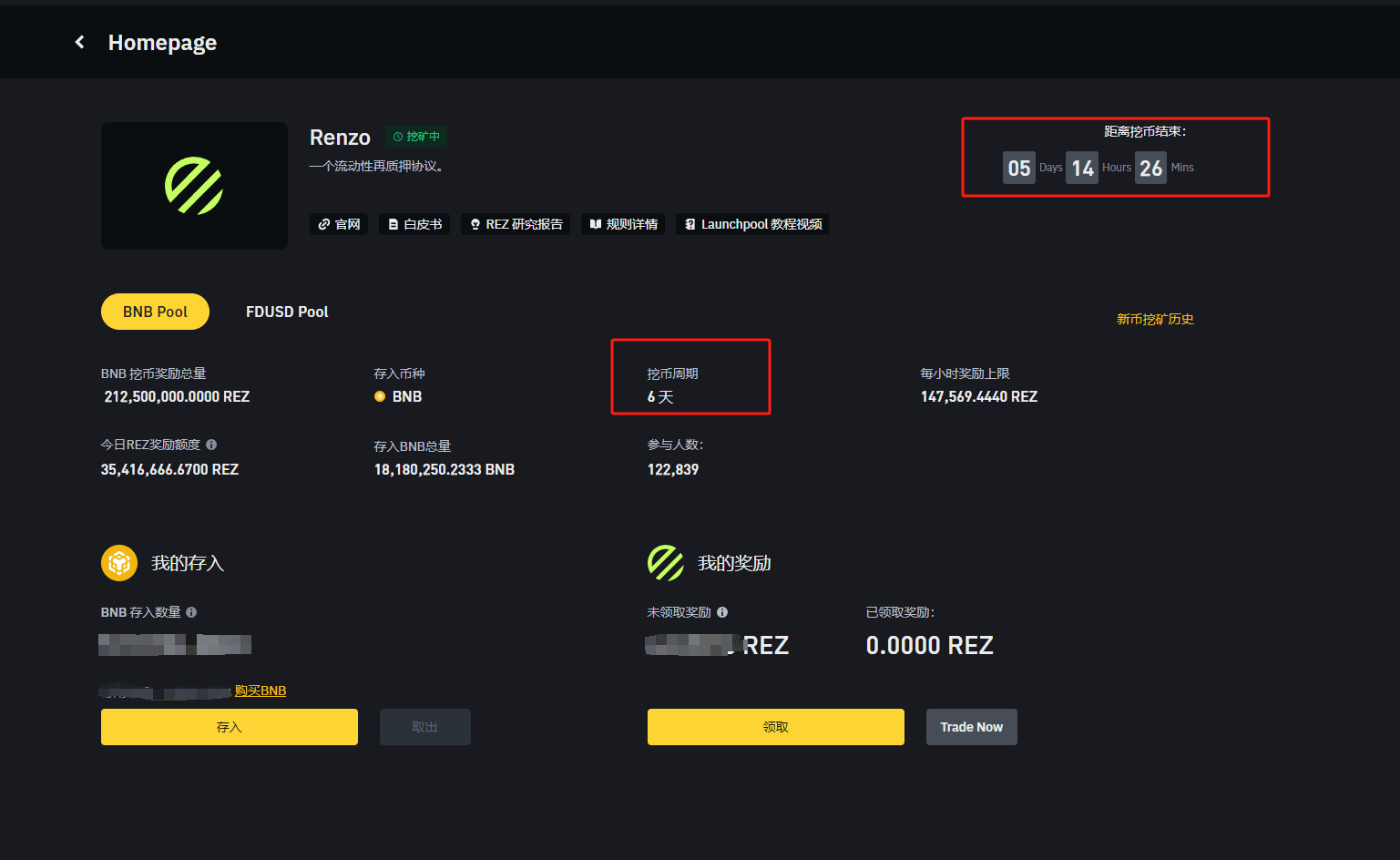Click the yellow 存入 deposit button
The width and height of the screenshot is (1400, 860).
pyautogui.click(x=229, y=726)
